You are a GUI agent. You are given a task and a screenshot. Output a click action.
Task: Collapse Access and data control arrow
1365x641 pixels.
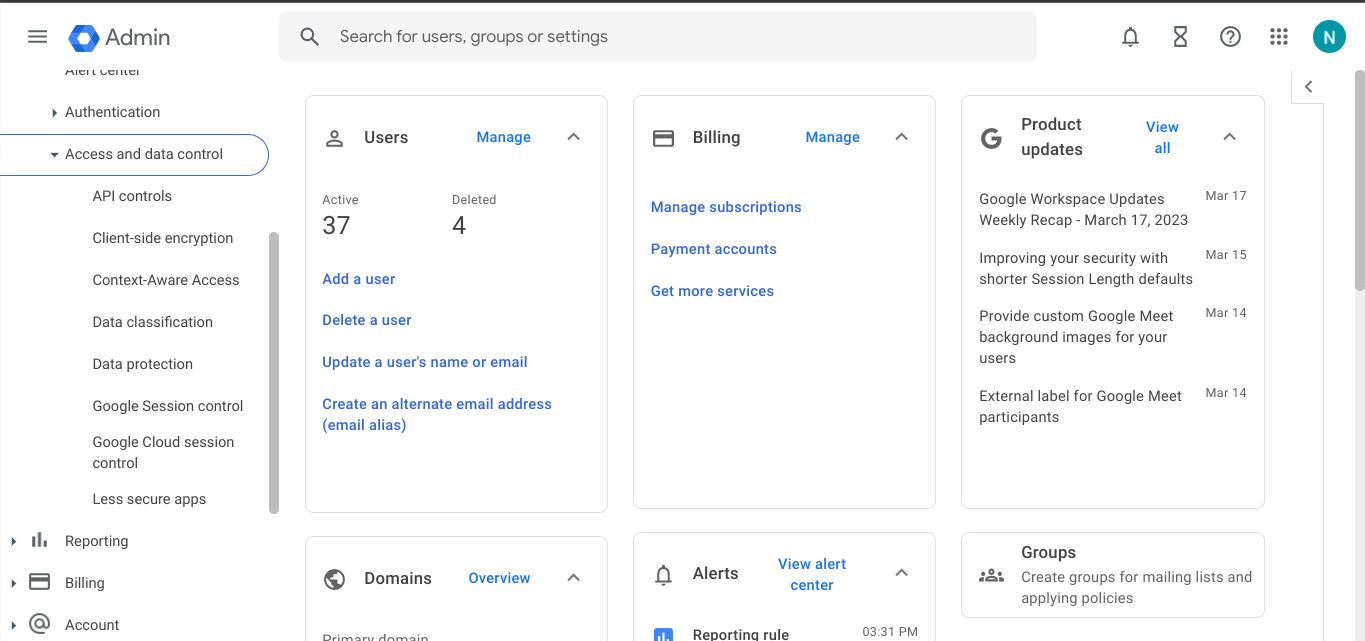click(54, 155)
